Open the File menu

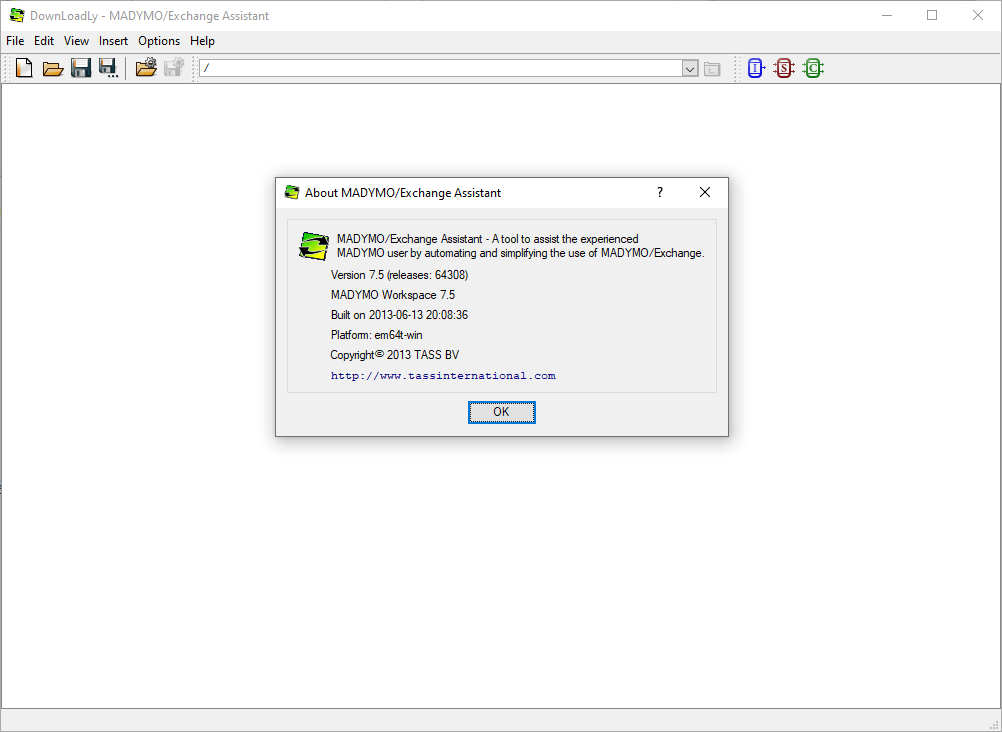[x=15, y=41]
